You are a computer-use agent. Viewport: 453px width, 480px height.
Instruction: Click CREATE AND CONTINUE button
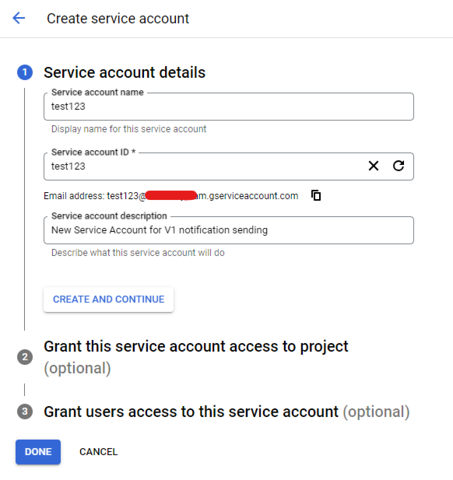109,299
